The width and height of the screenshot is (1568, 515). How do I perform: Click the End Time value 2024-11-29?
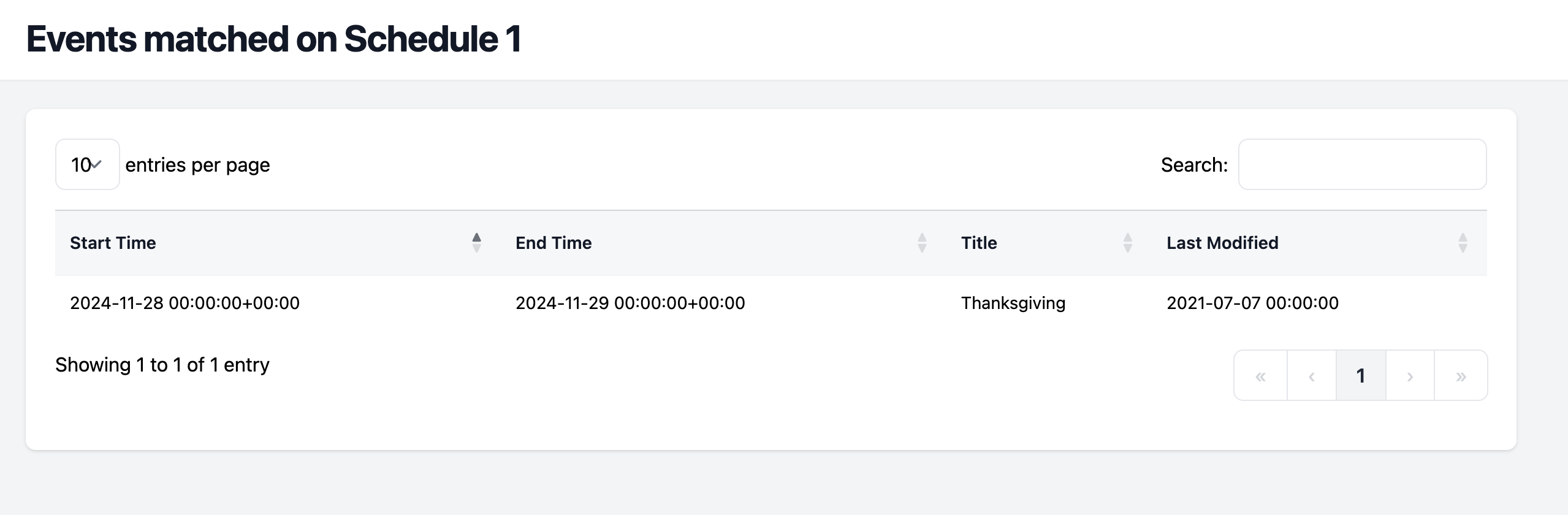(x=630, y=302)
